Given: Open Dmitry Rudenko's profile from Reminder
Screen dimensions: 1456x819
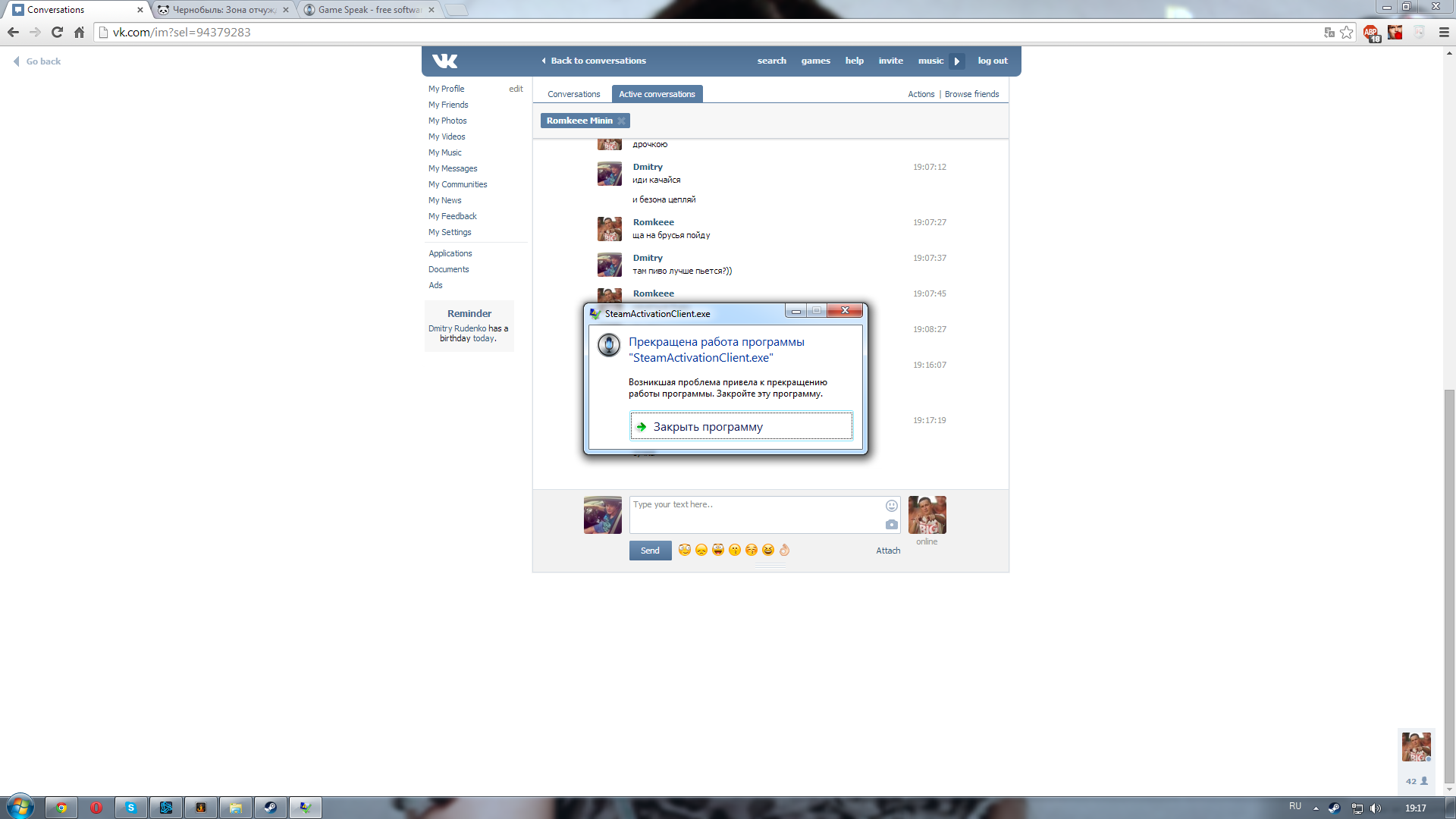Looking at the screenshot, I should pyautogui.click(x=457, y=328).
